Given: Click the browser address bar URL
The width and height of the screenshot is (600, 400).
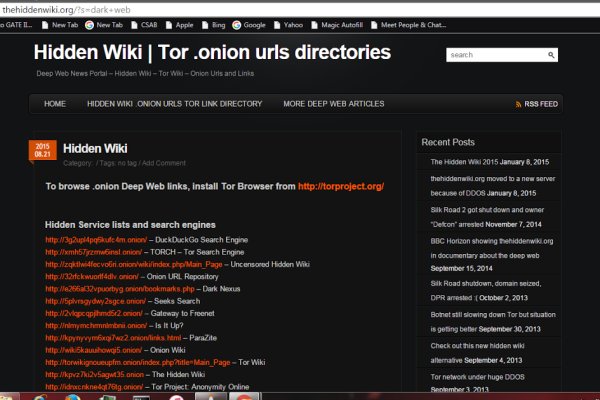Looking at the screenshot, I should tap(66, 10).
